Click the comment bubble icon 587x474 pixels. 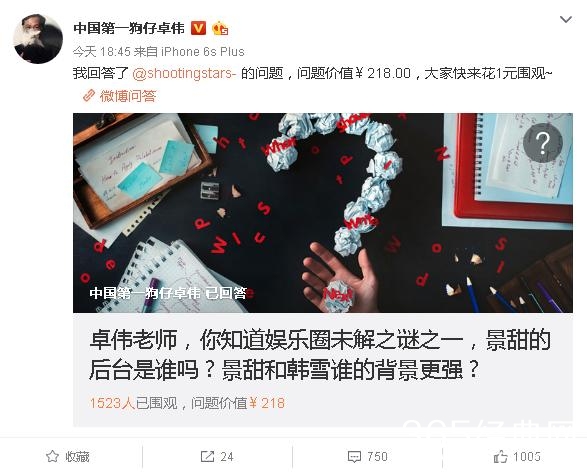tap(354, 457)
